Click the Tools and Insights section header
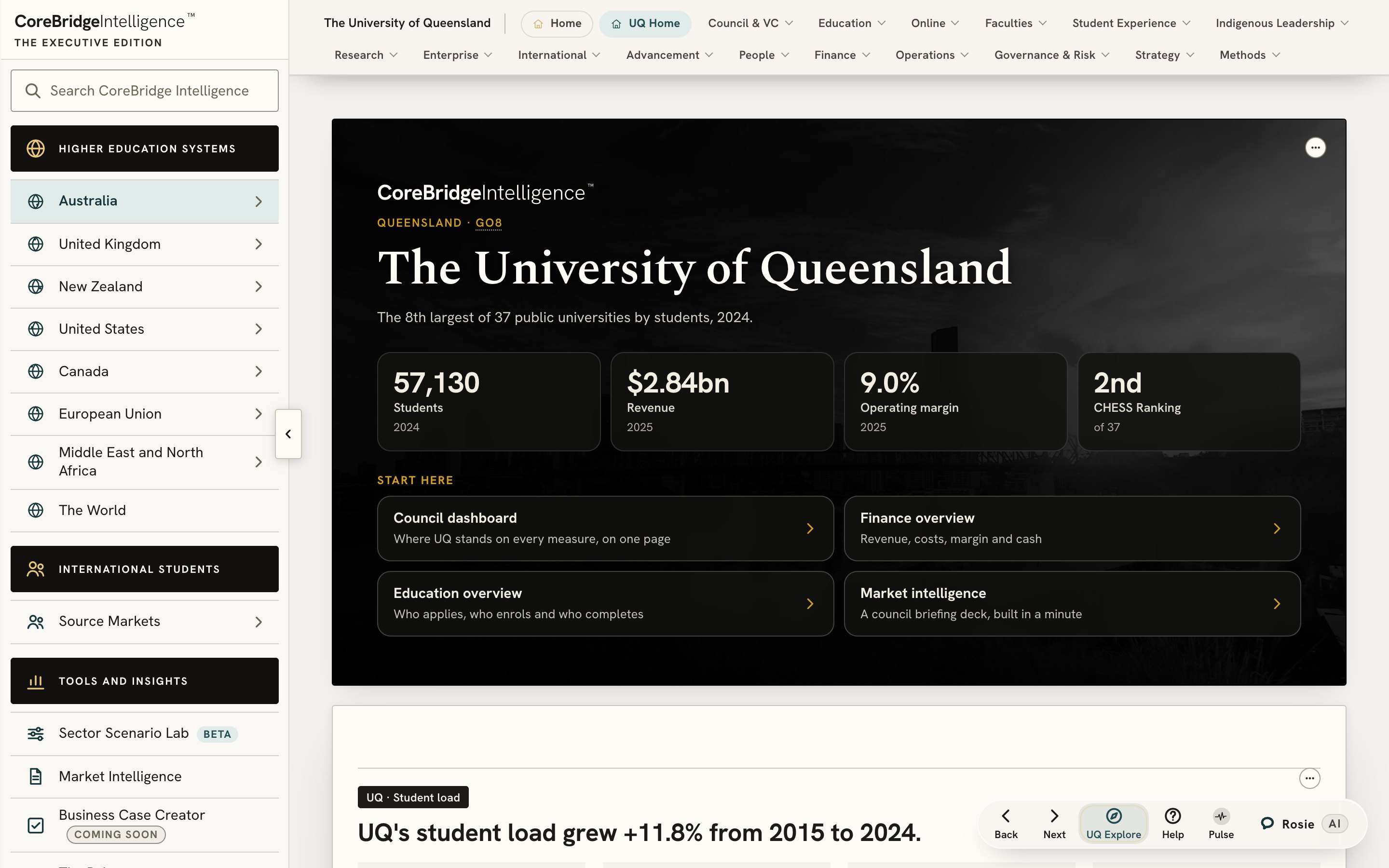 point(145,681)
